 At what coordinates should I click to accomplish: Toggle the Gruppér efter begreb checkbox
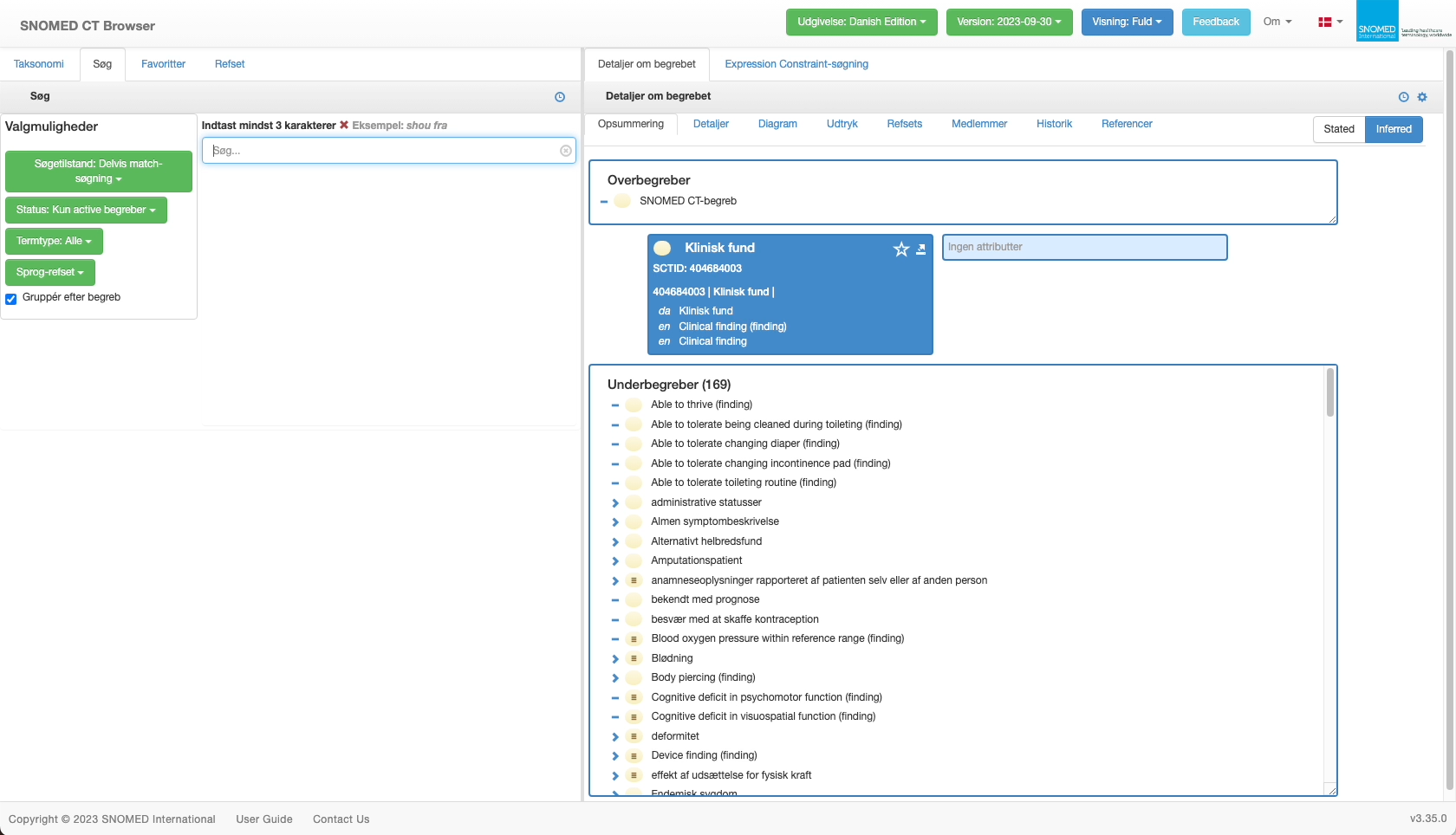[x=11, y=299]
